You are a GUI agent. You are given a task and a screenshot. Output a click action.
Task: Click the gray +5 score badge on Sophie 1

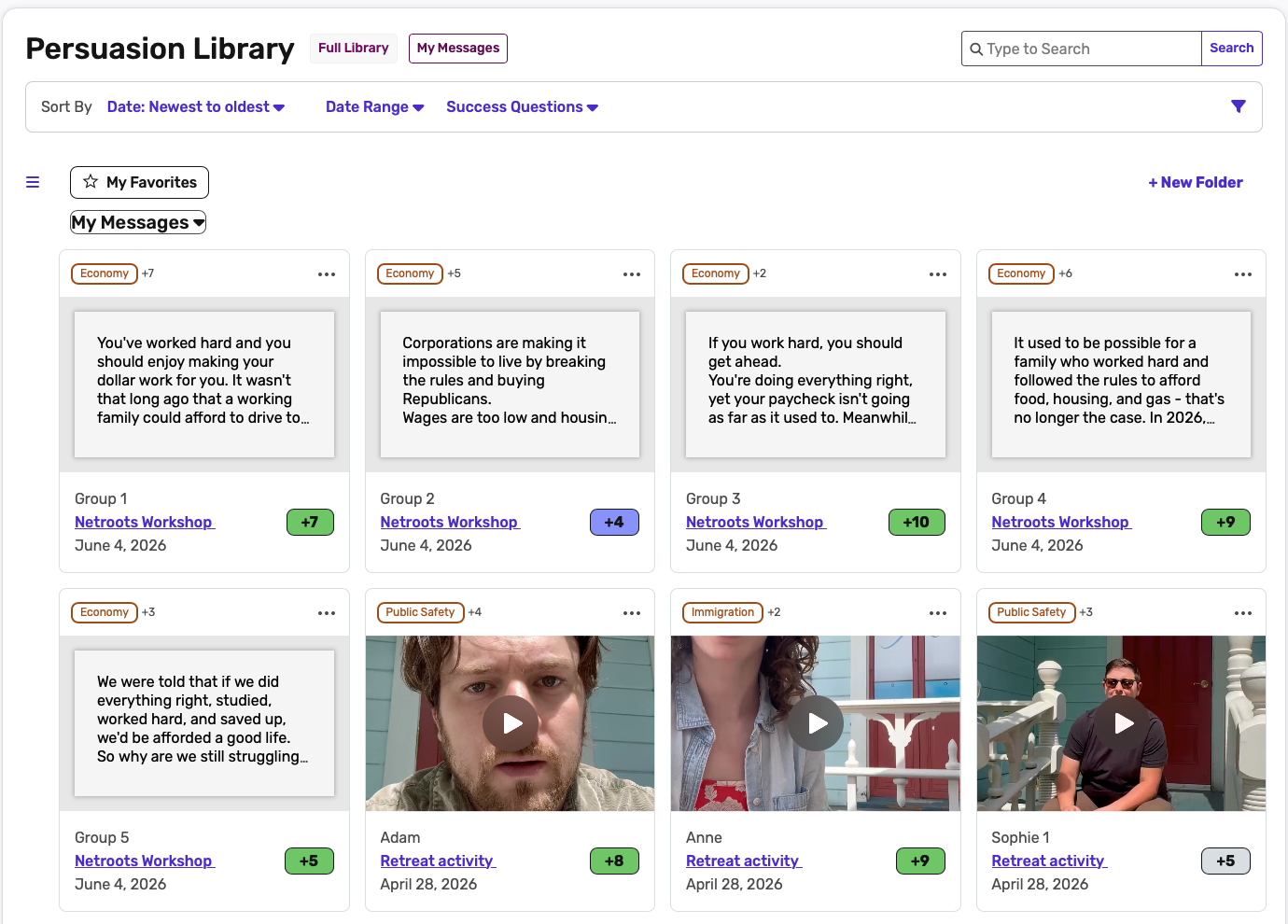(x=1225, y=861)
